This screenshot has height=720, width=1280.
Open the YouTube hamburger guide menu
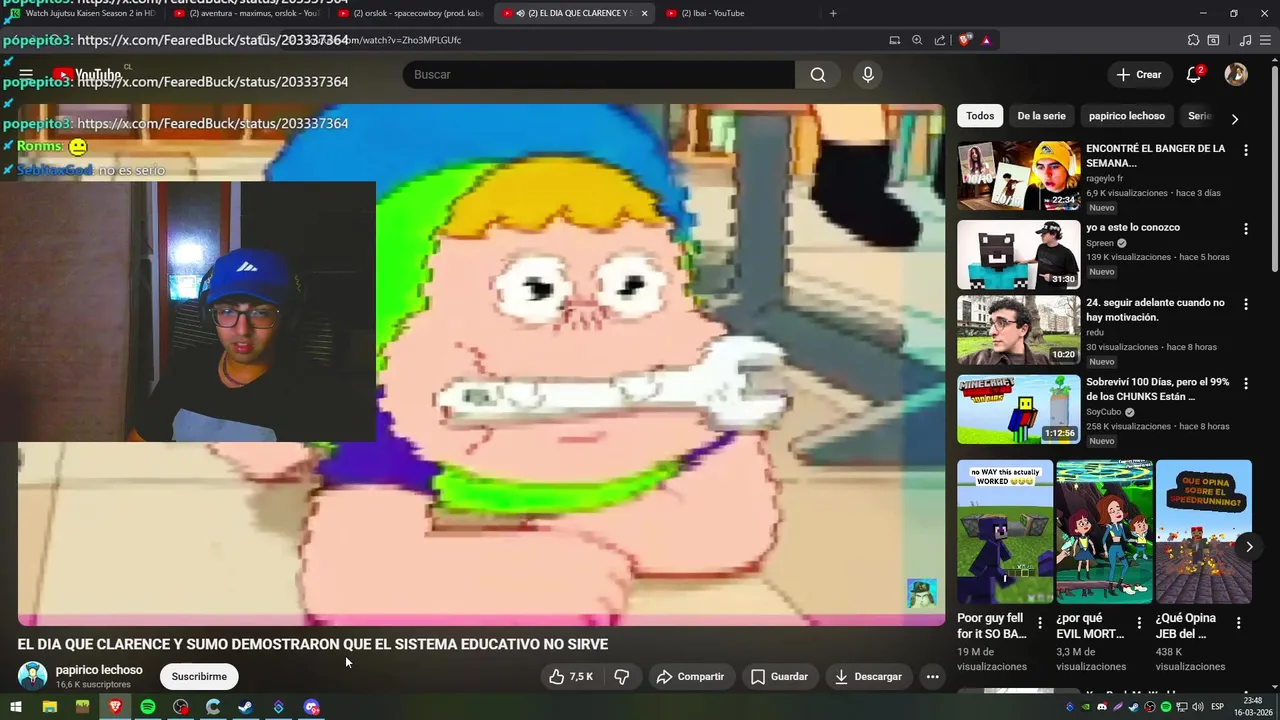[26, 75]
